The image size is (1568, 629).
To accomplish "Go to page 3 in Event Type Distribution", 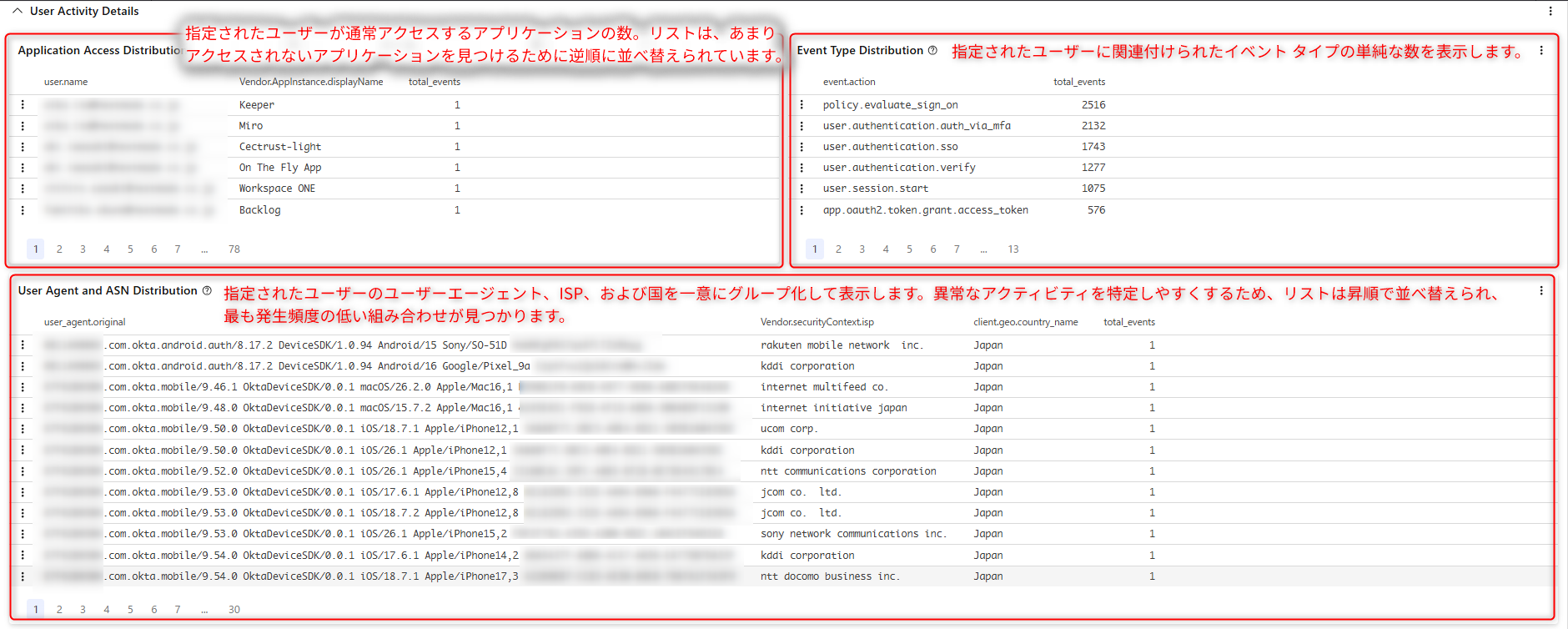I will pos(862,249).
